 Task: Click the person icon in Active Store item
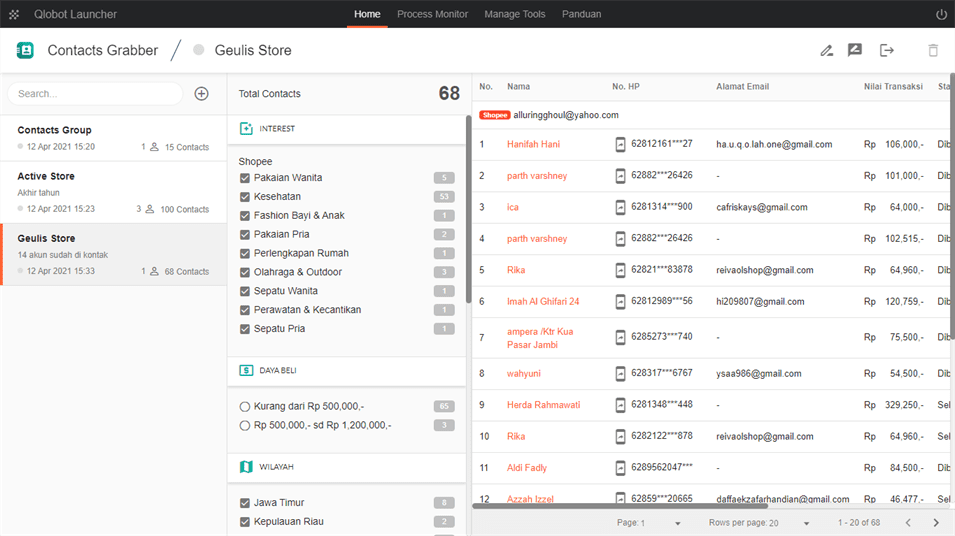pyautogui.click(x=149, y=209)
